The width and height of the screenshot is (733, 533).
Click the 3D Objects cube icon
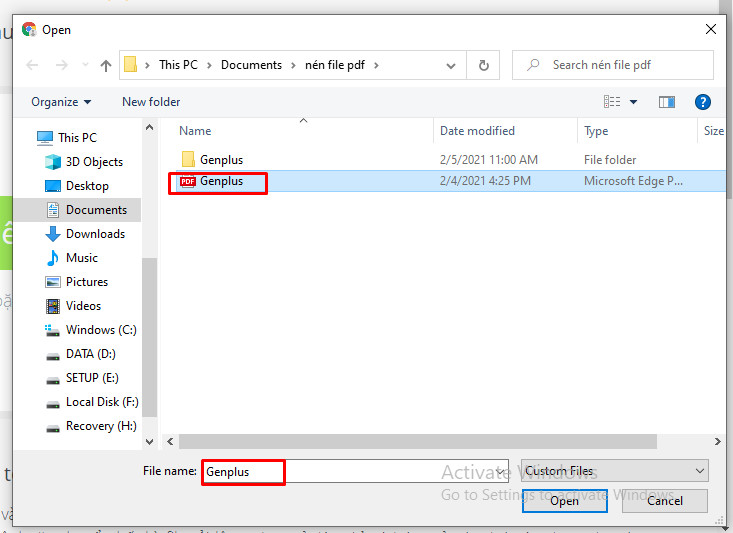tap(53, 162)
